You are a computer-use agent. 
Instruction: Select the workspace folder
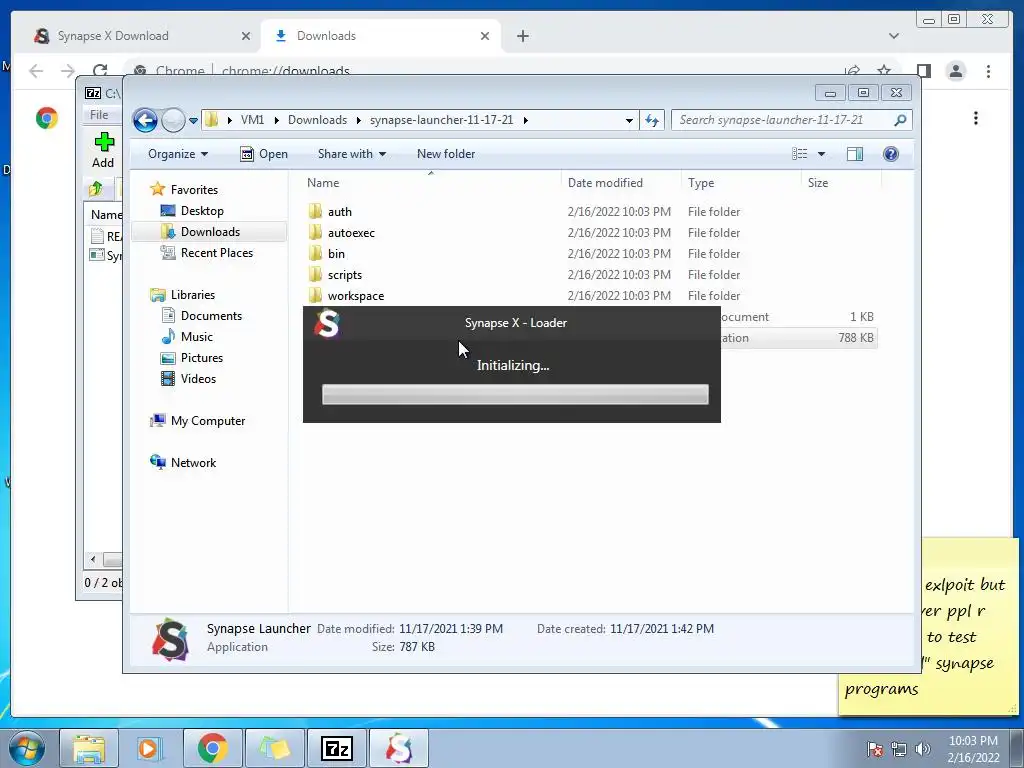pos(355,296)
